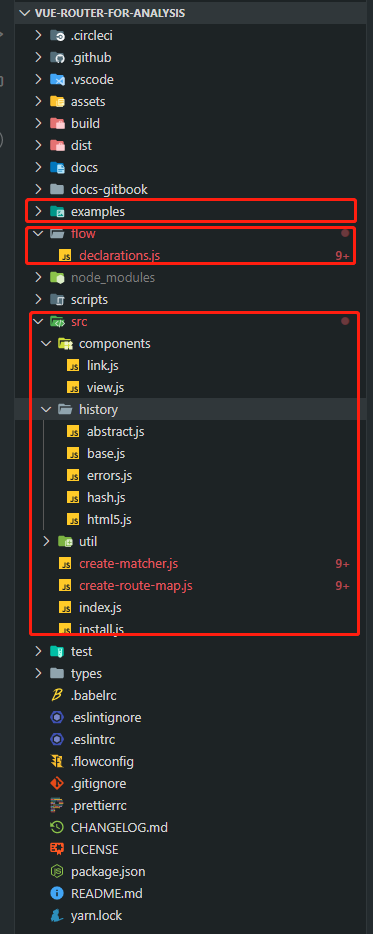373x934 pixels.
Task: Expand the .github folder chevron
Action: [38, 58]
